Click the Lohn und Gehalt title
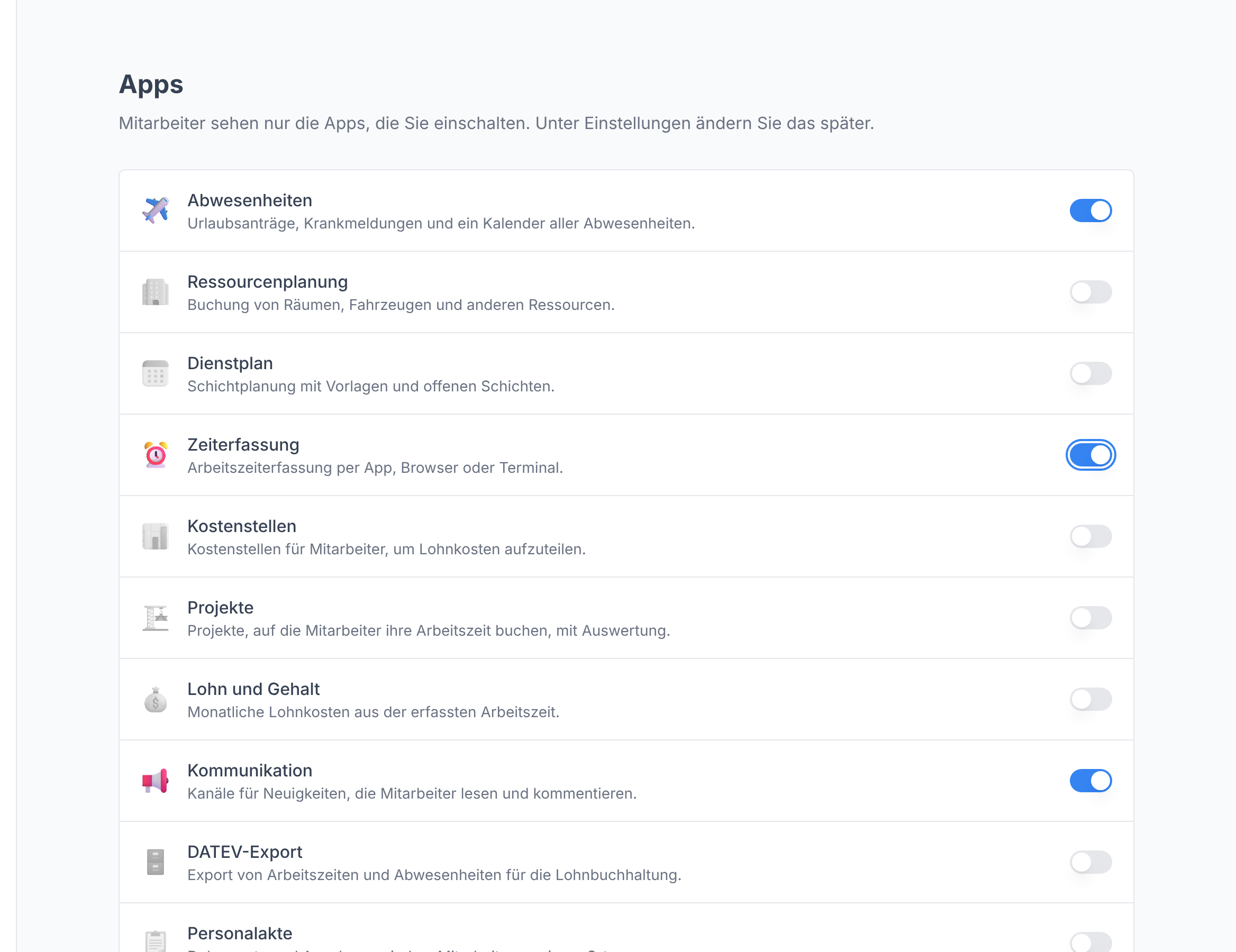 click(253, 689)
